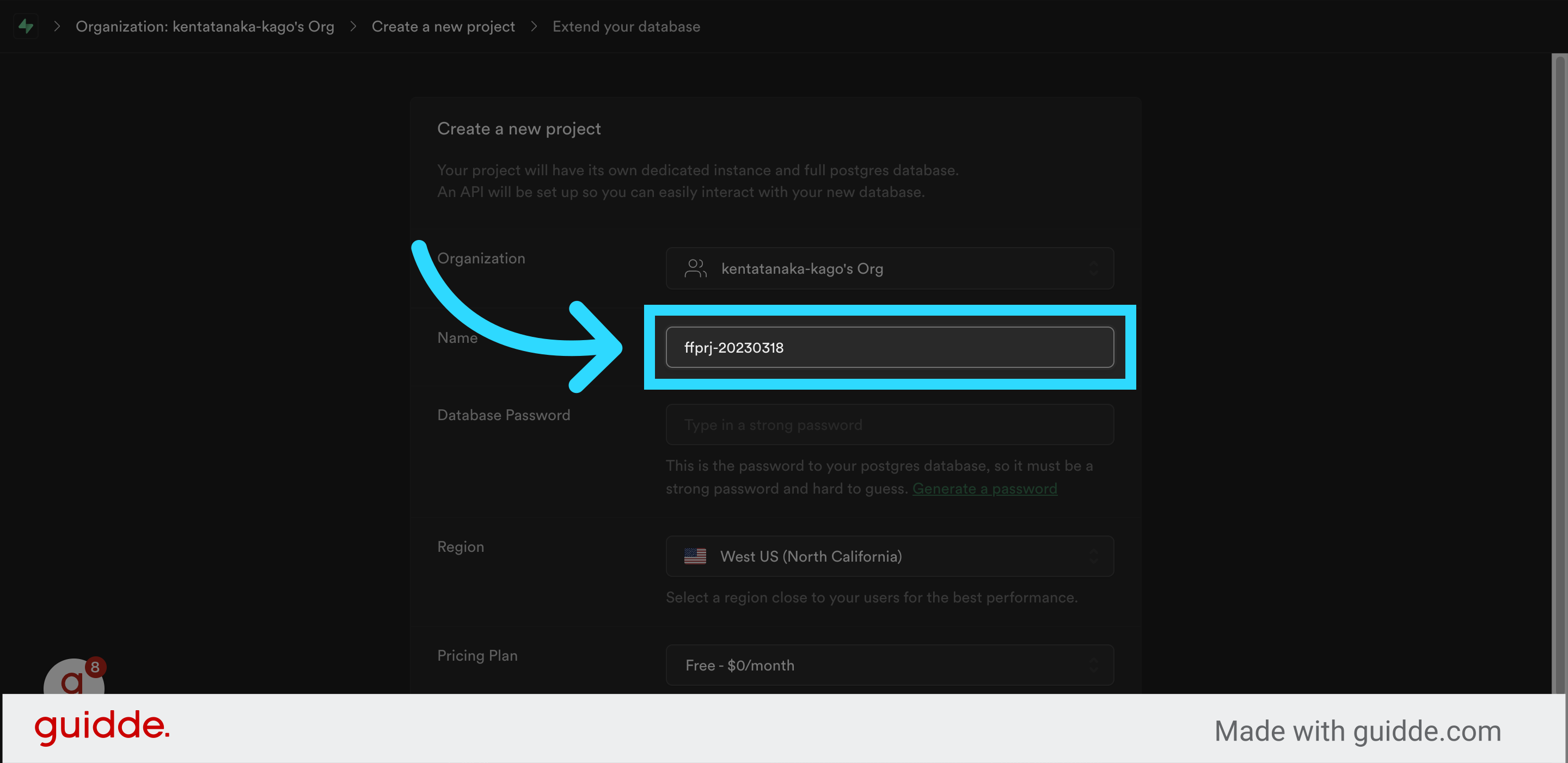Screen dimensions: 1568x763
Task: Click the chevron after the Supabase logo
Action: click(57, 26)
